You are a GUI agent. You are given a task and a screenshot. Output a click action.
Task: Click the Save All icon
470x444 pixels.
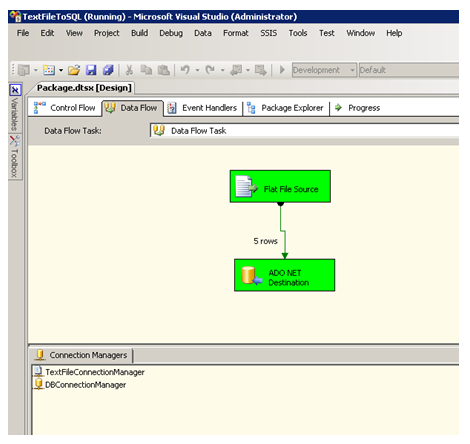pyautogui.click(x=108, y=70)
